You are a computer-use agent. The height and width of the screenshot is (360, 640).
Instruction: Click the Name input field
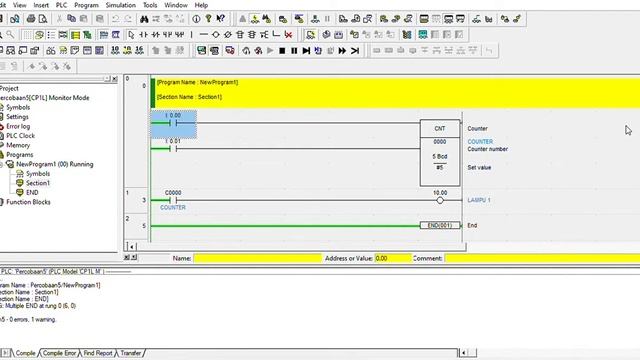click(x=257, y=258)
